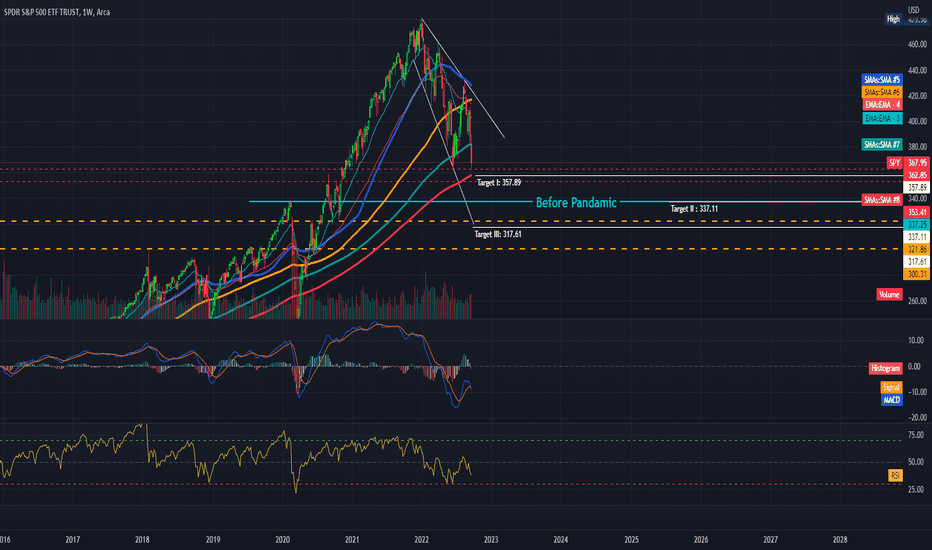This screenshot has height=550, width=932.
Task: Click the 2025 label on the time axis
Action: point(631,540)
